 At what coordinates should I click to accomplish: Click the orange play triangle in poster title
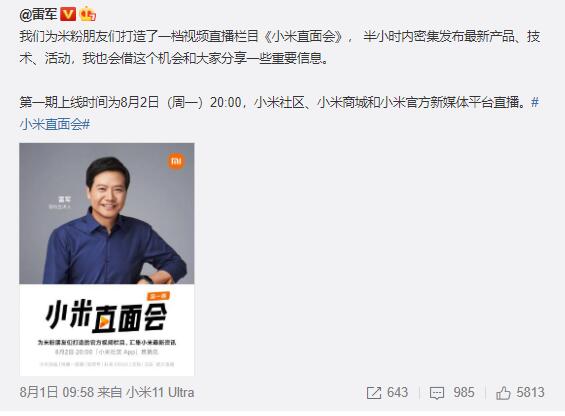102,324
